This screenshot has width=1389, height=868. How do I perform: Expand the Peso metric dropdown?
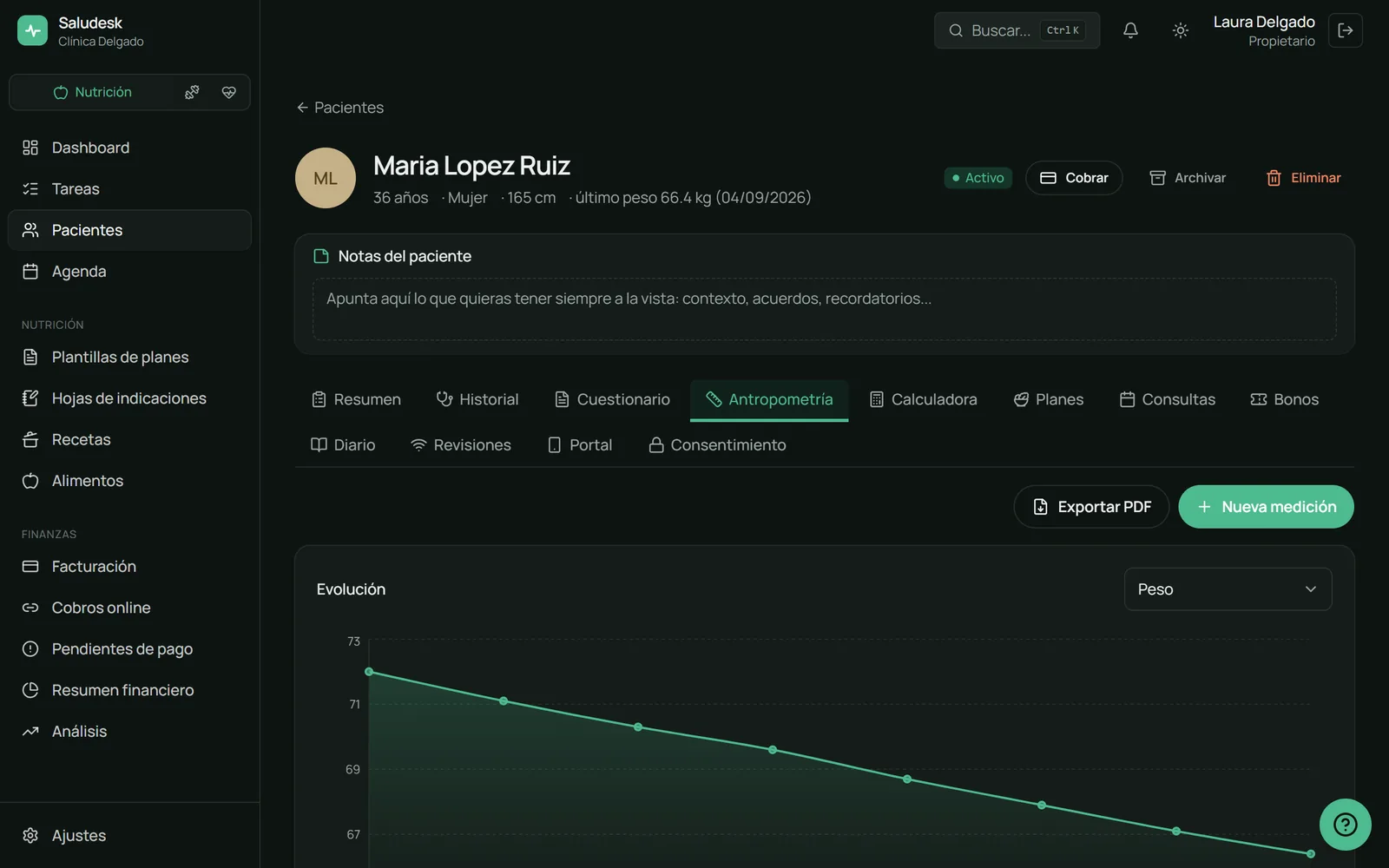pos(1228,589)
